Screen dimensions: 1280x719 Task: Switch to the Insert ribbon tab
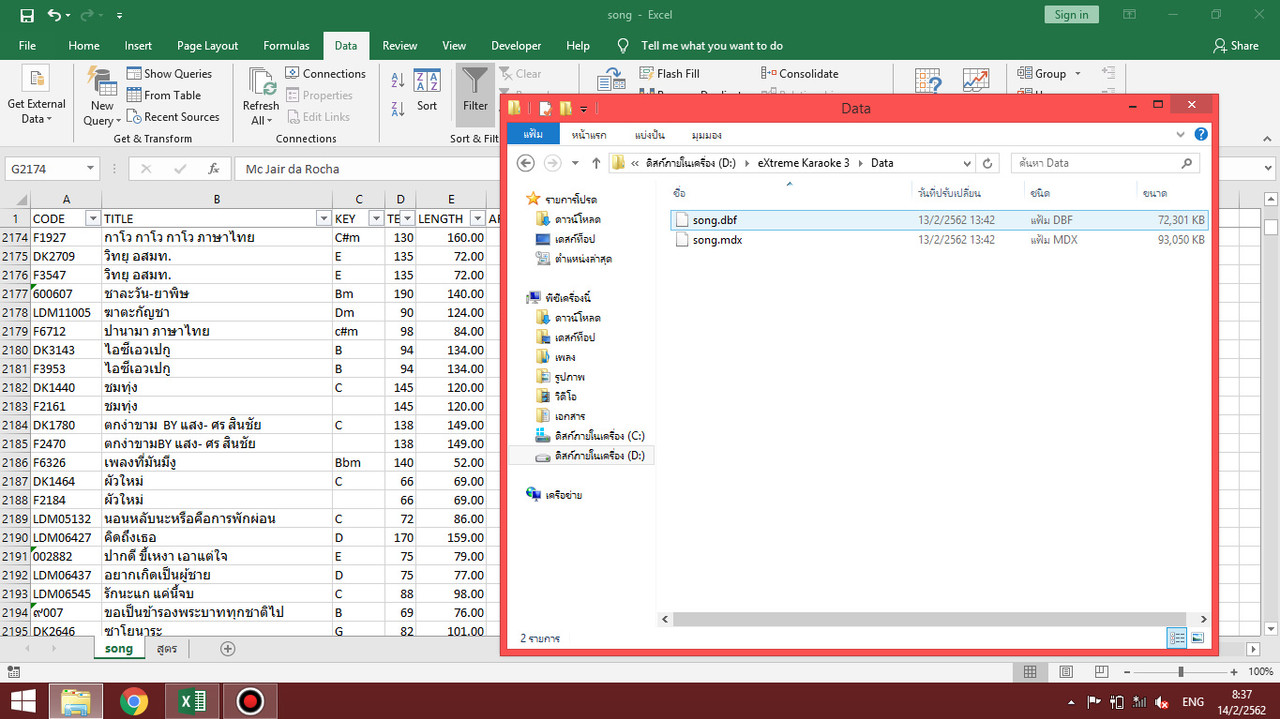tap(138, 45)
